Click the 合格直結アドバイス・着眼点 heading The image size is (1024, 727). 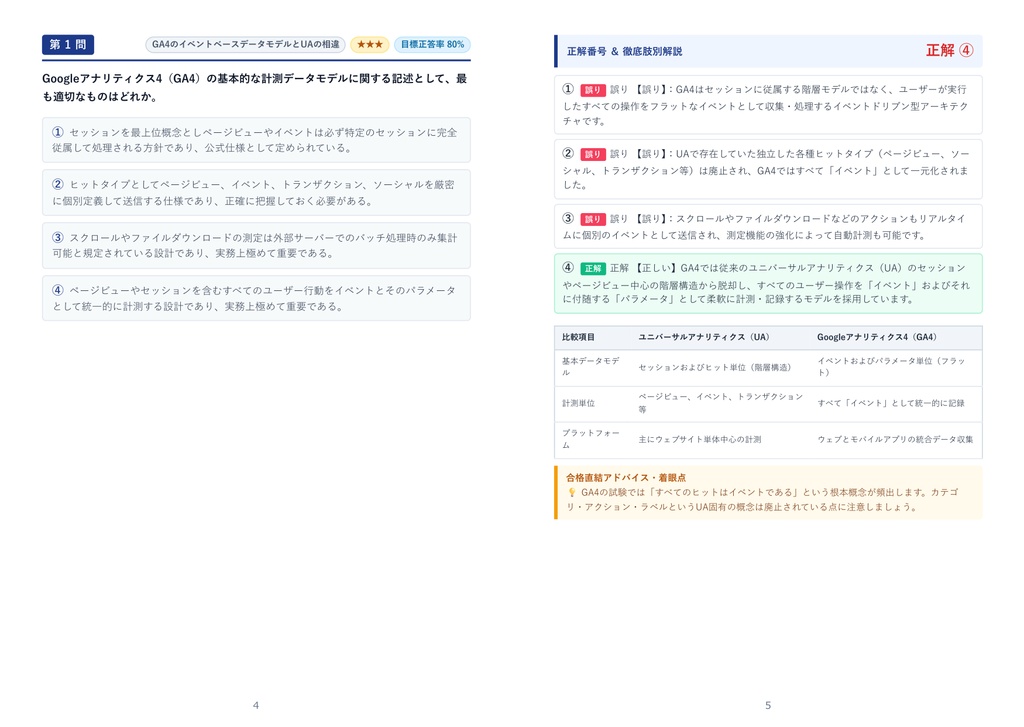pyautogui.click(x=626, y=477)
